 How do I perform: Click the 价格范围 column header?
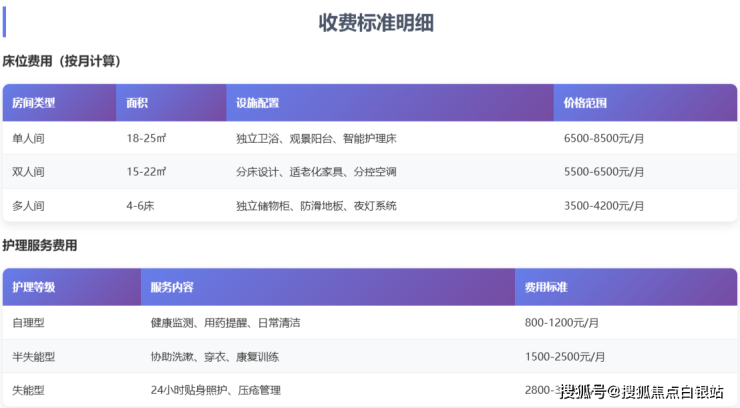(585, 103)
